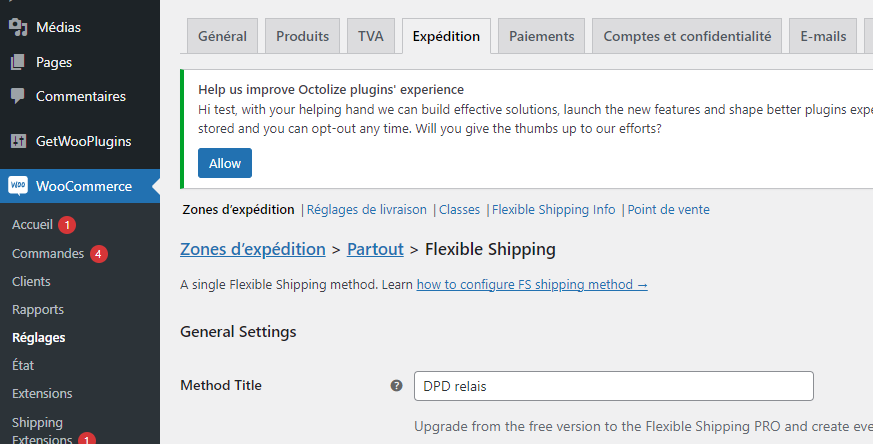Switch to the Produits tab

(302, 36)
